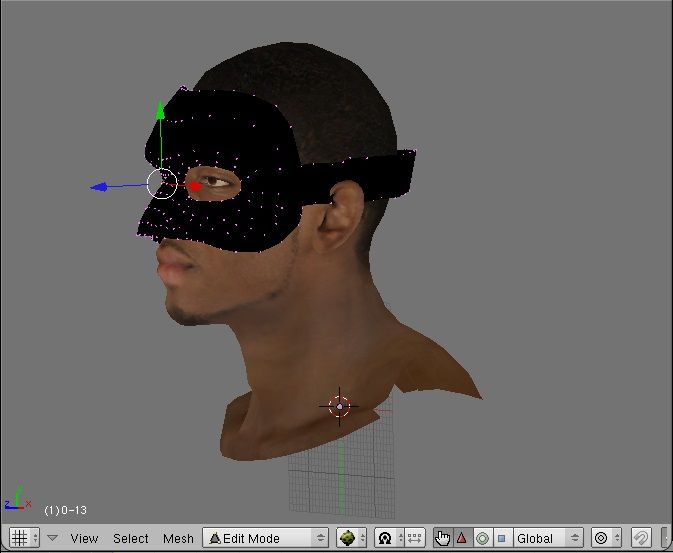This screenshot has width=673, height=553.
Task: Open the Mesh menu
Action: coord(178,538)
